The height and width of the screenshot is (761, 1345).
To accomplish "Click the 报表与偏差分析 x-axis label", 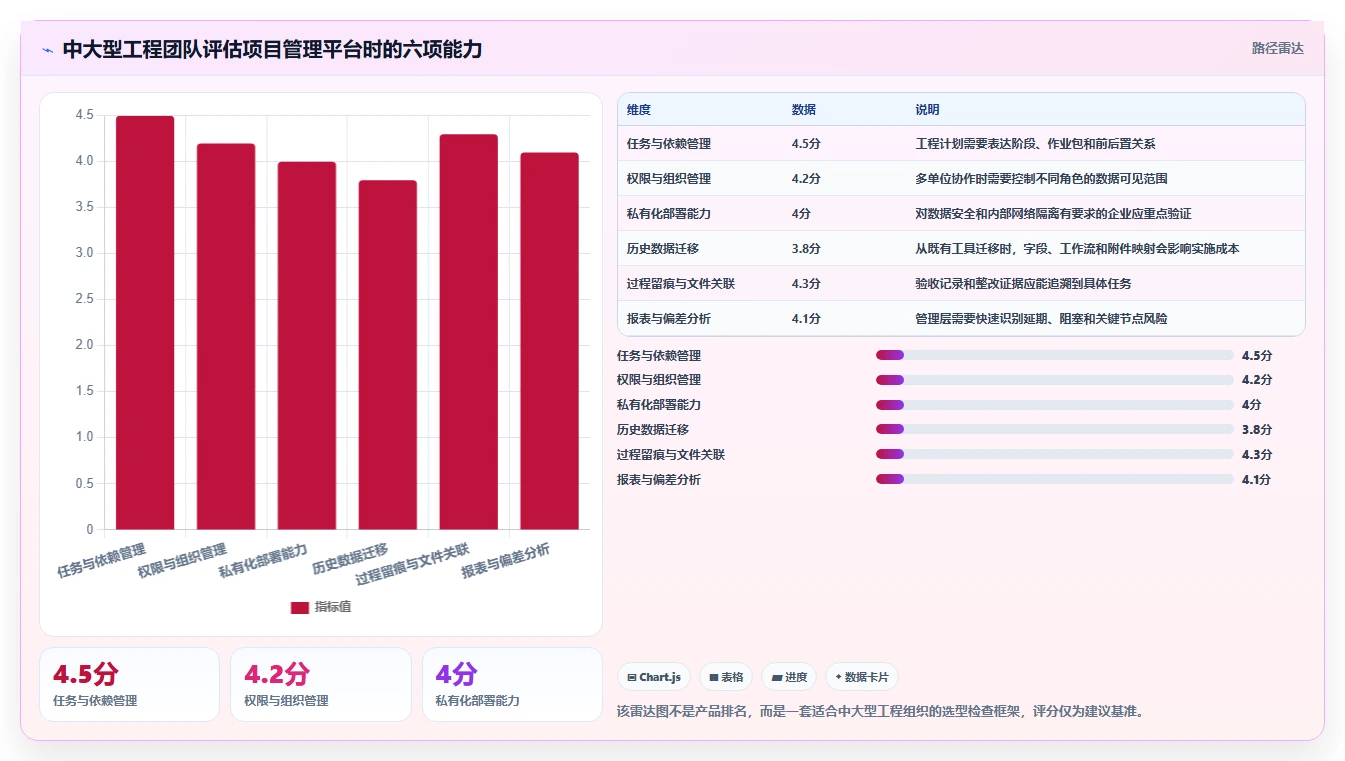I will [x=505, y=561].
